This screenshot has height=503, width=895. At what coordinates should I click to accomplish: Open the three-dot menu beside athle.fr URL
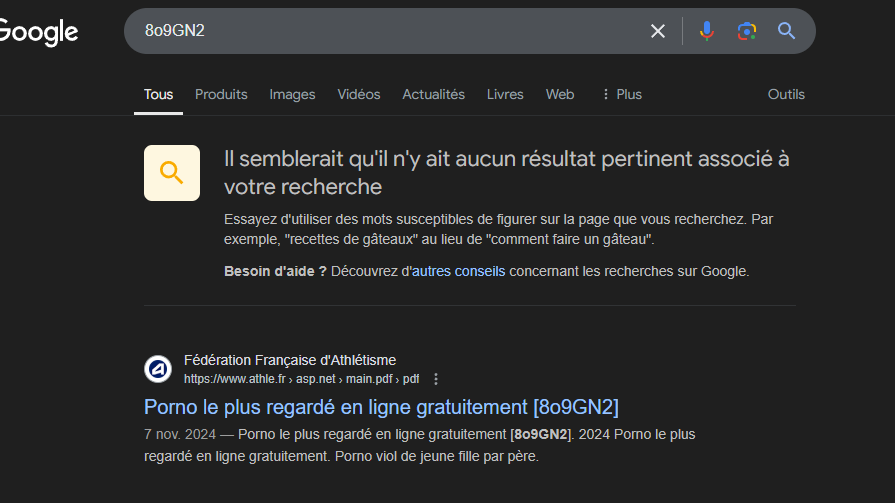click(x=436, y=379)
